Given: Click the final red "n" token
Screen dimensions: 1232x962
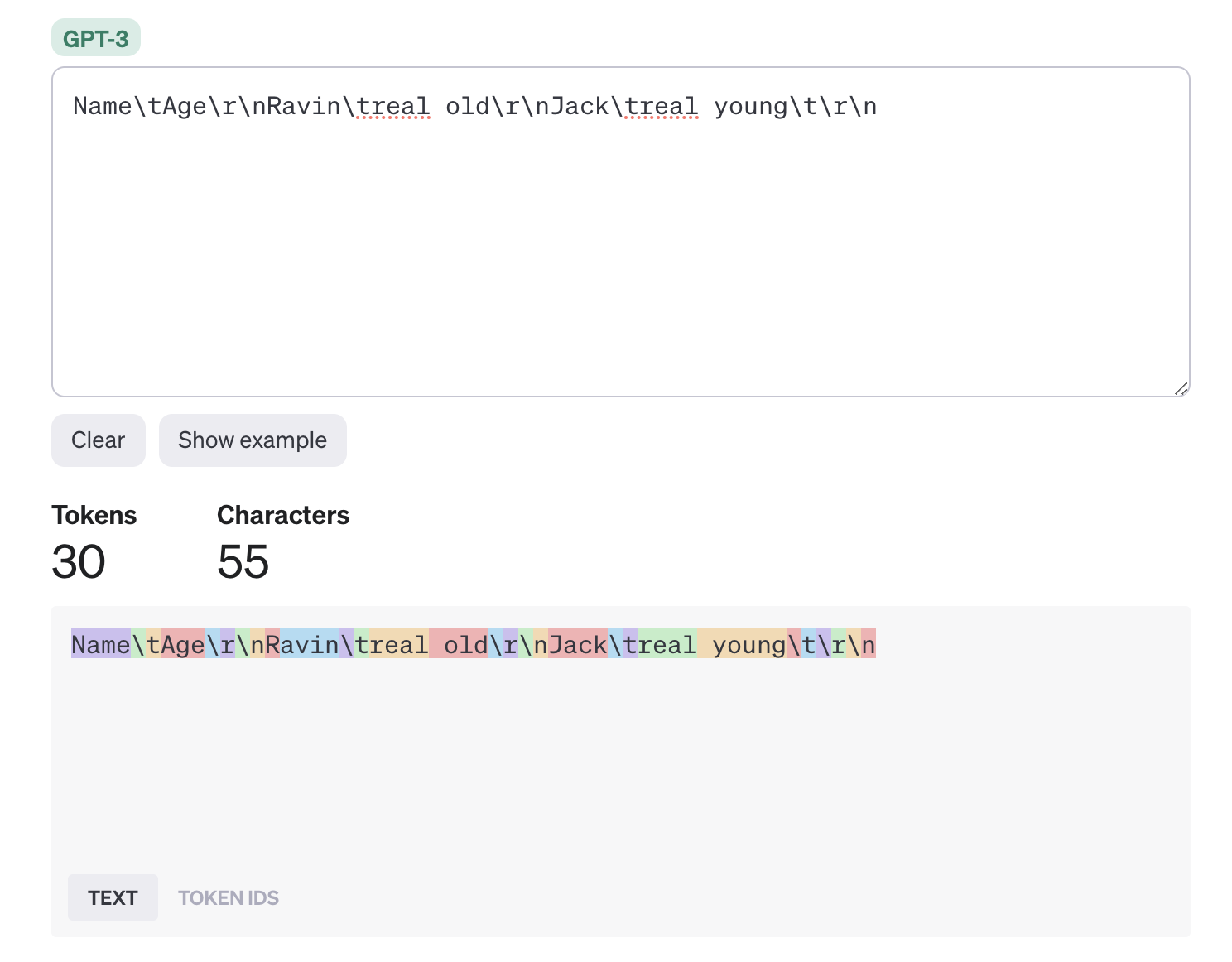Looking at the screenshot, I should pos(869,644).
